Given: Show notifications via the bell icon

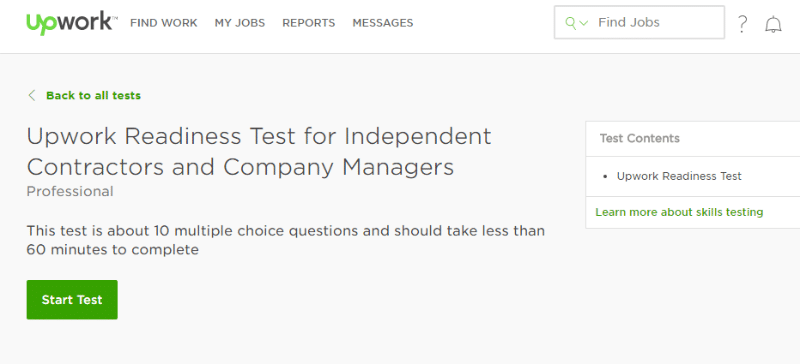Looking at the screenshot, I should point(773,24).
